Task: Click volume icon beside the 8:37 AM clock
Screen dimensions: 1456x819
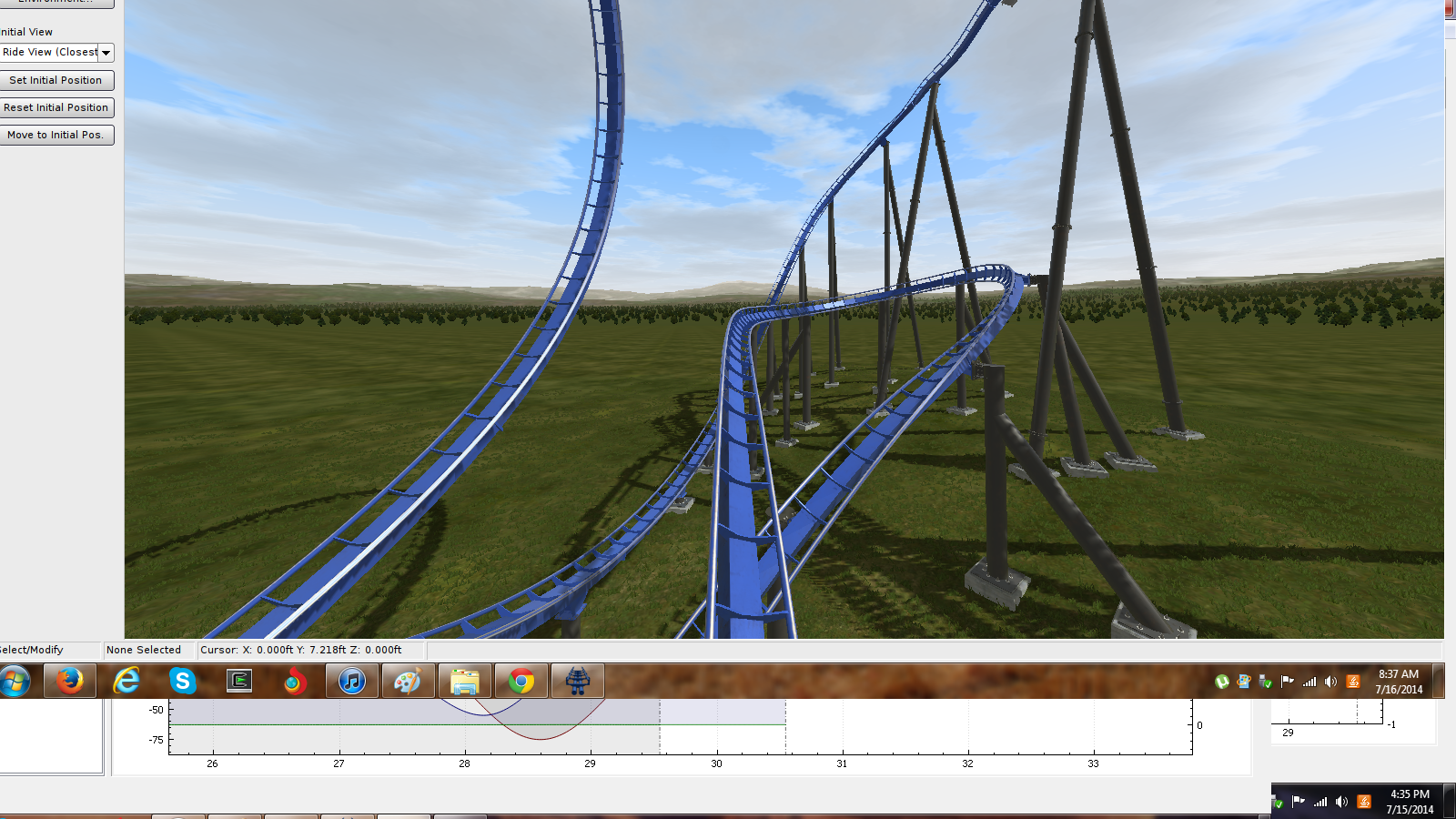Action: 1331,682
